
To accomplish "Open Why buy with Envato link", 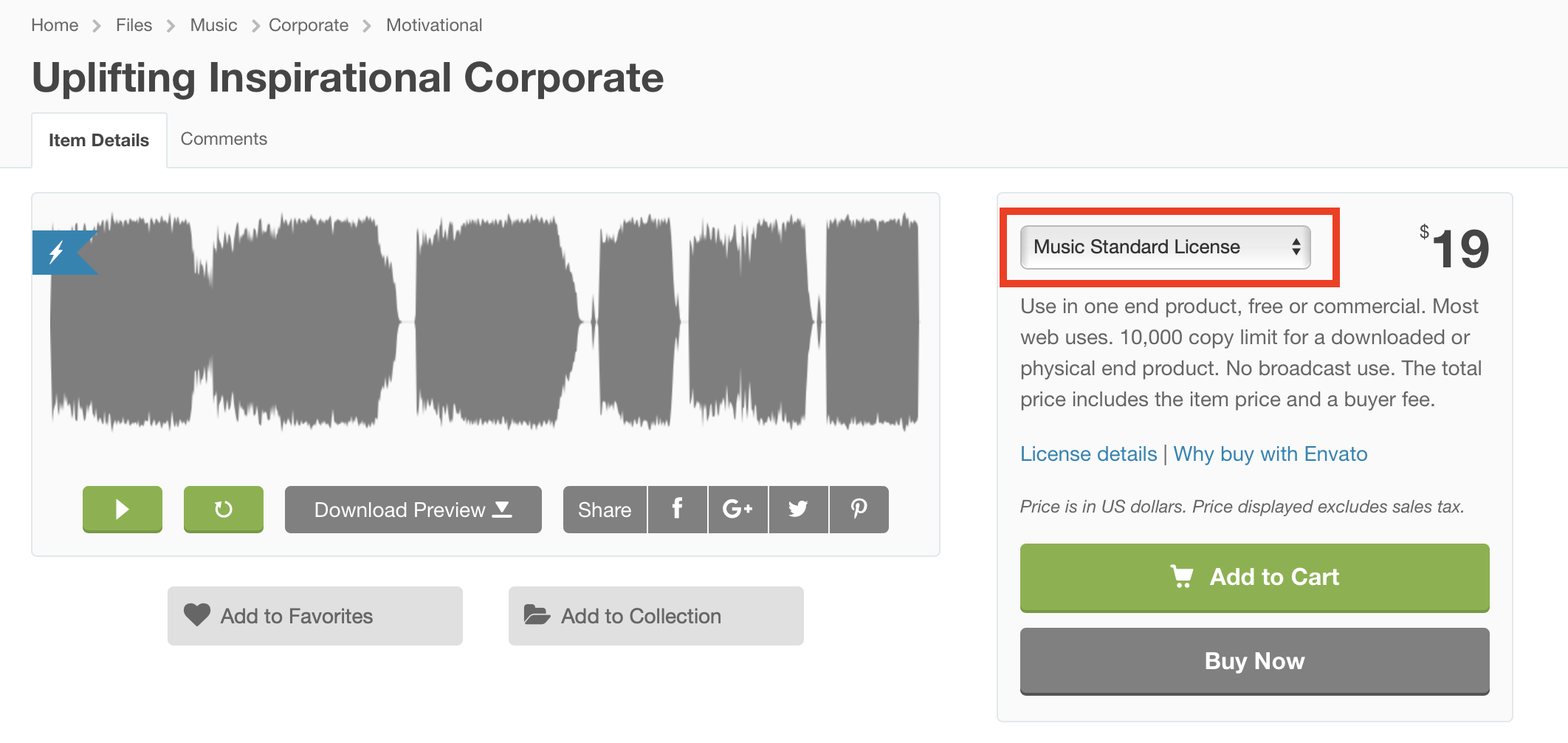I will [x=1270, y=453].
